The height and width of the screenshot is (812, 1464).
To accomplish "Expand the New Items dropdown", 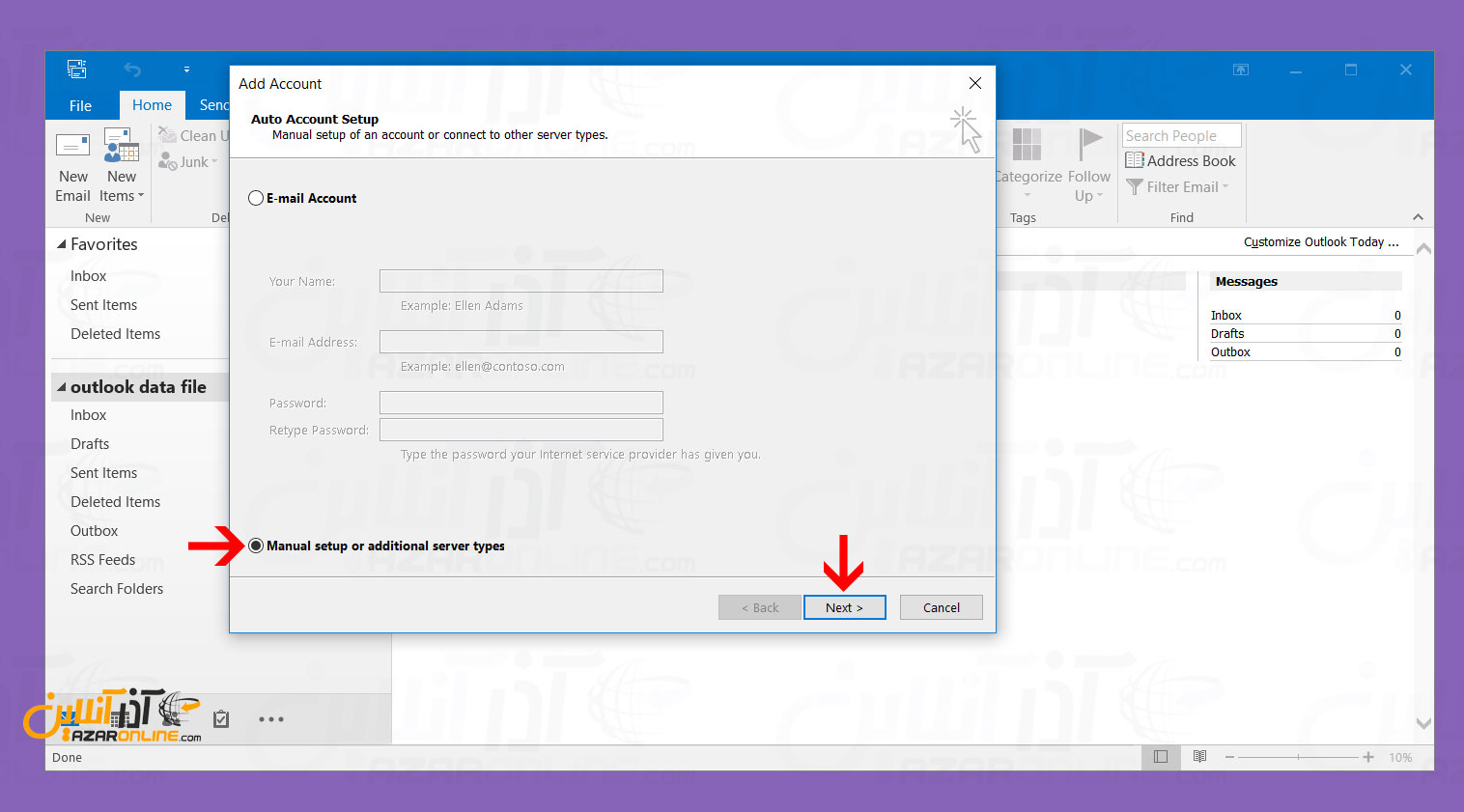I will [x=122, y=196].
